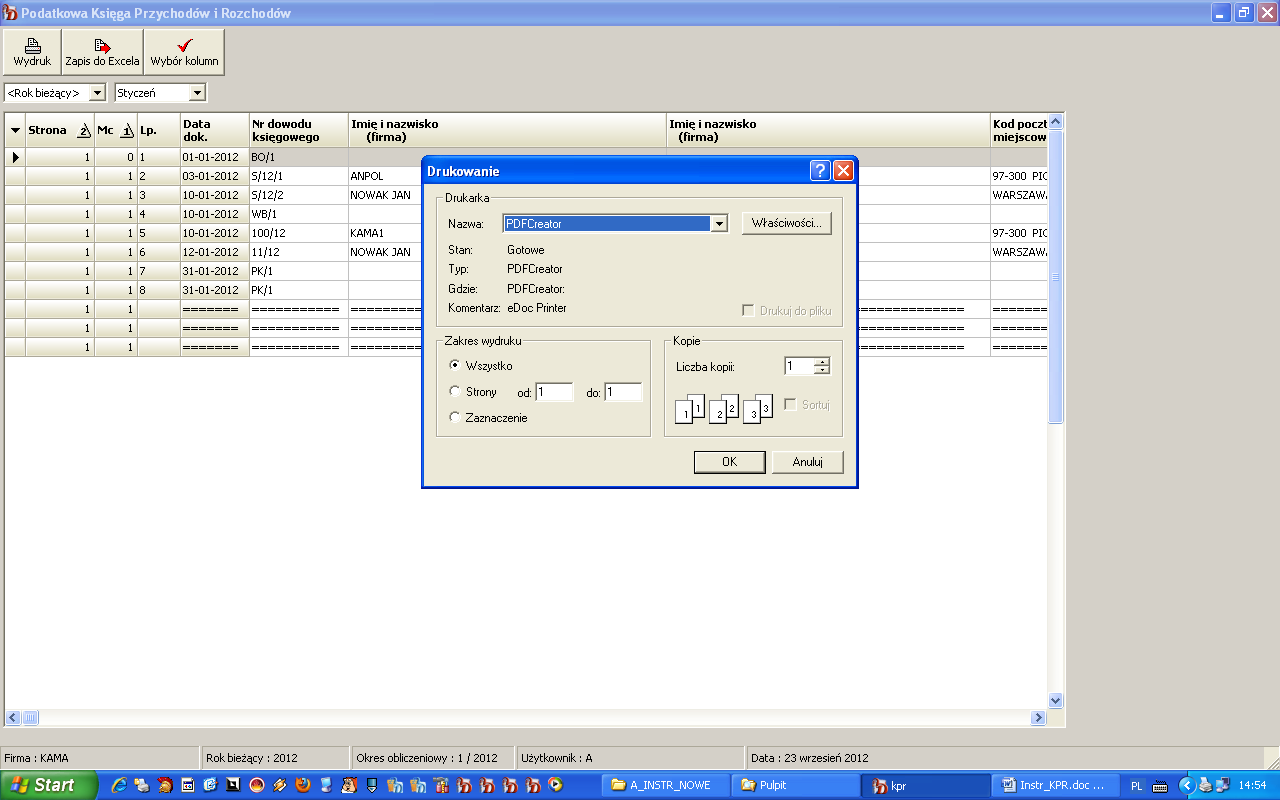
Task: Switch to Instr_KPR.doc Word window
Action: (1055, 786)
